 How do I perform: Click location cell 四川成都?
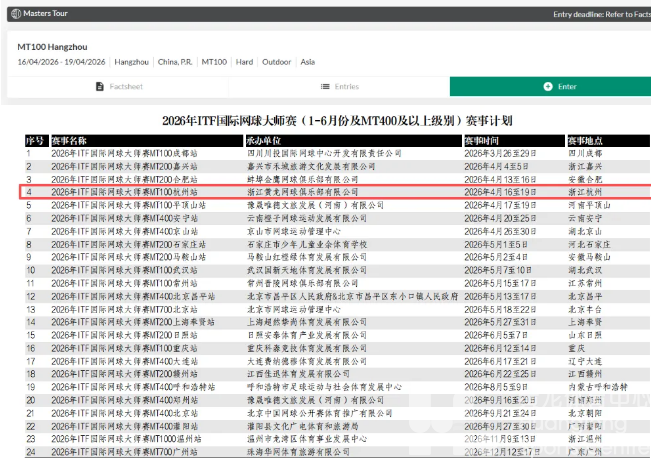click(x=585, y=154)
